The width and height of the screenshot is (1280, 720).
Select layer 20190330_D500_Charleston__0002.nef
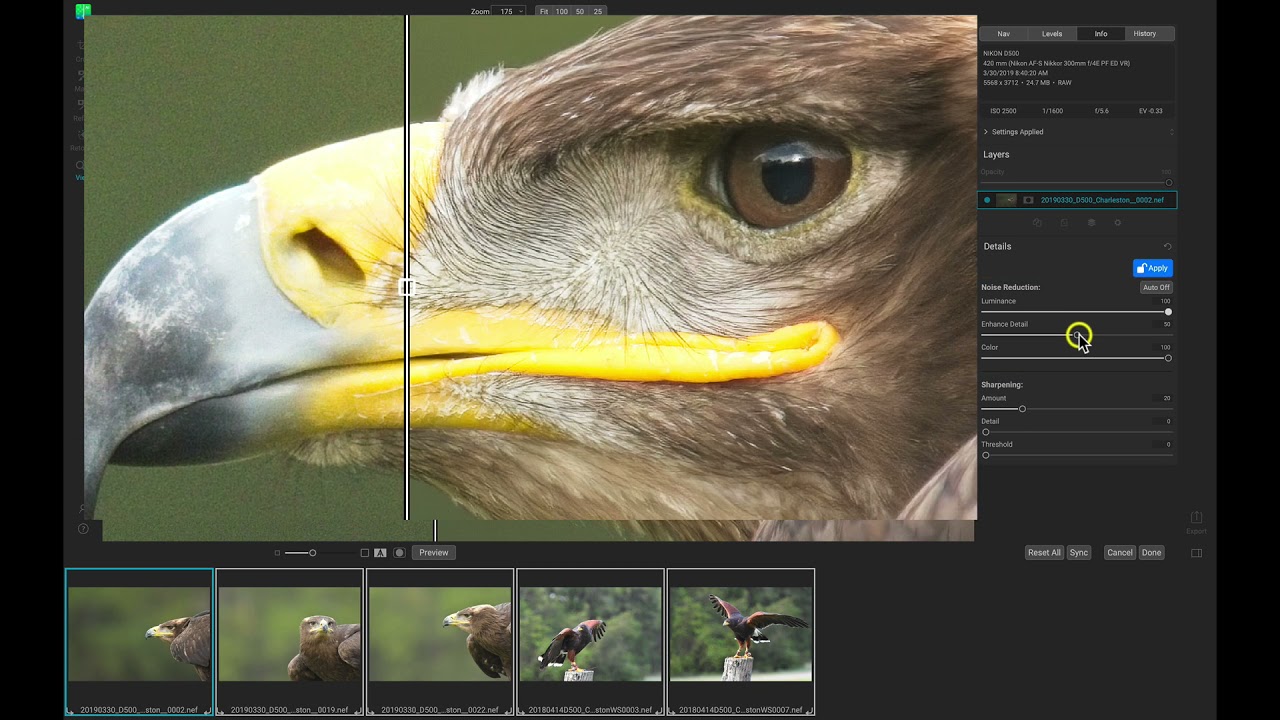click(x=1077, y=200)
